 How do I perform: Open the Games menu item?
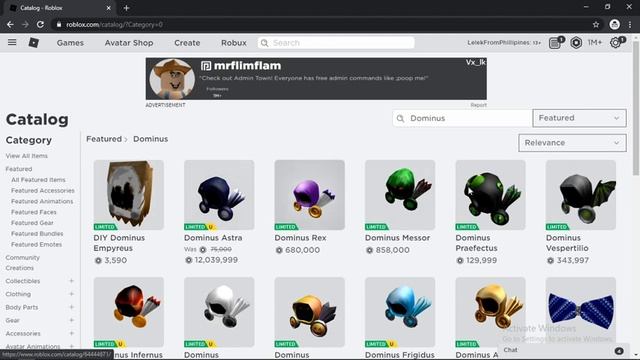pos(70,43)
